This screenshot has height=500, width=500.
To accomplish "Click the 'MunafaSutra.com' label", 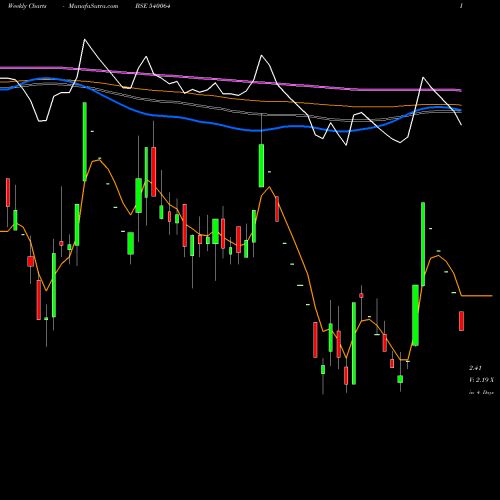I will tap(93, 6).
